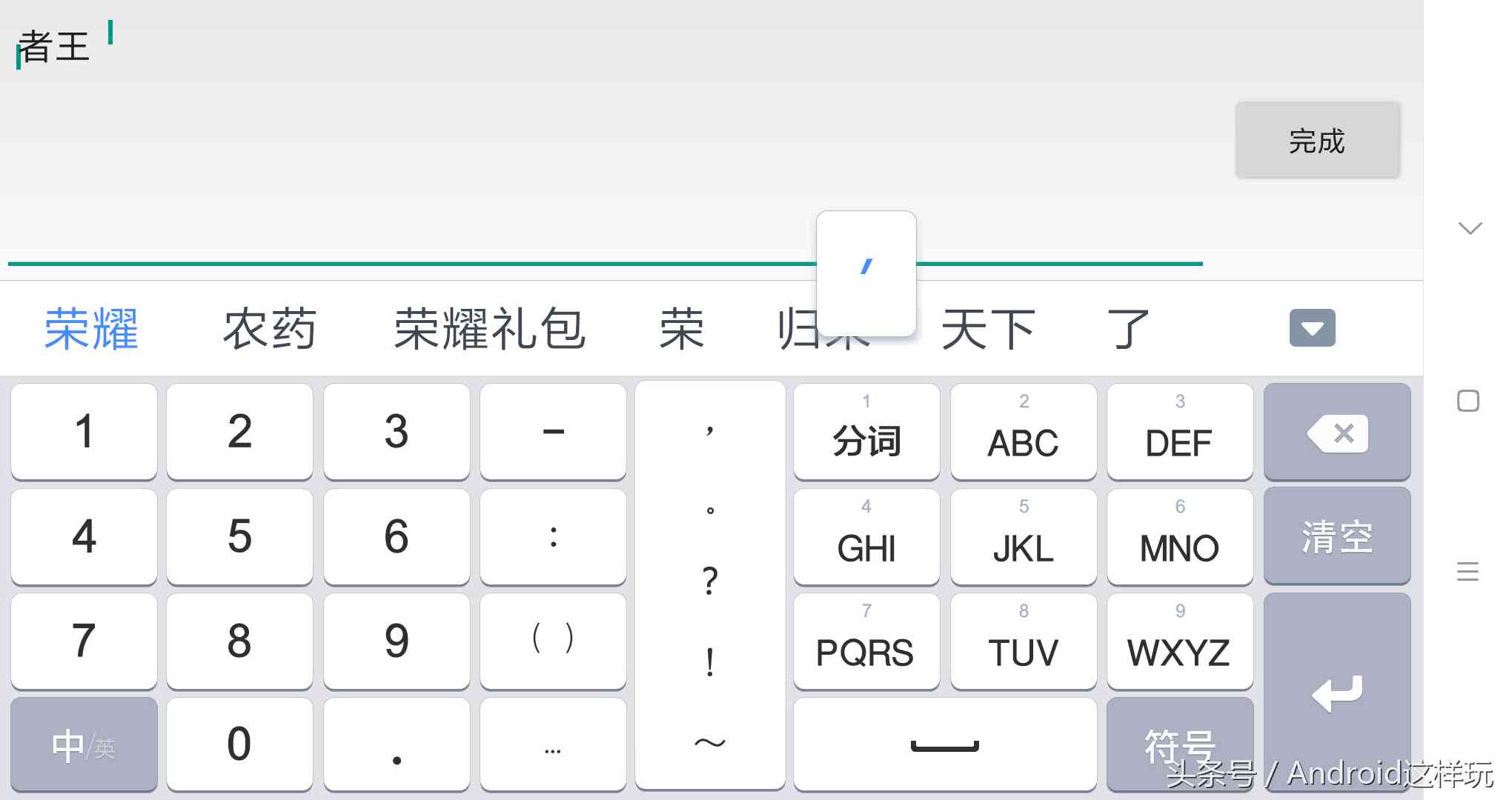Tap the 分词 key
This screenshot has height=800, width=1512.
(x=866, y=432)
